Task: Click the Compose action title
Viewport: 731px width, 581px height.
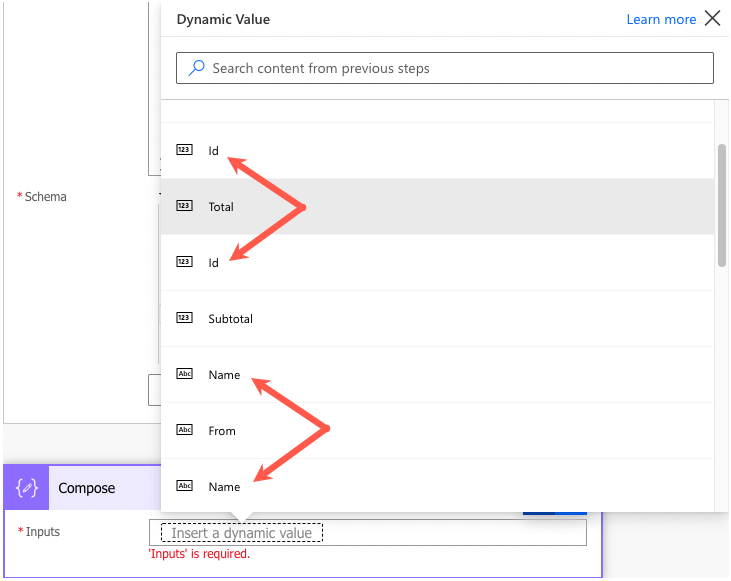Action: [87, 488]
